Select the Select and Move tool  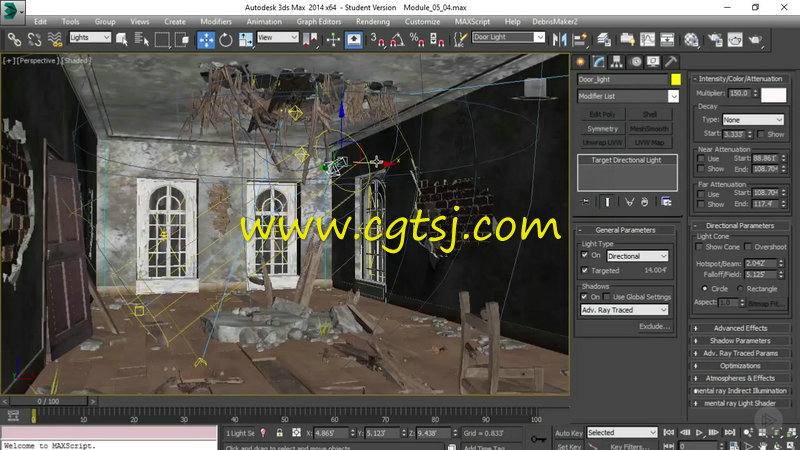click(x=206, y=40)
